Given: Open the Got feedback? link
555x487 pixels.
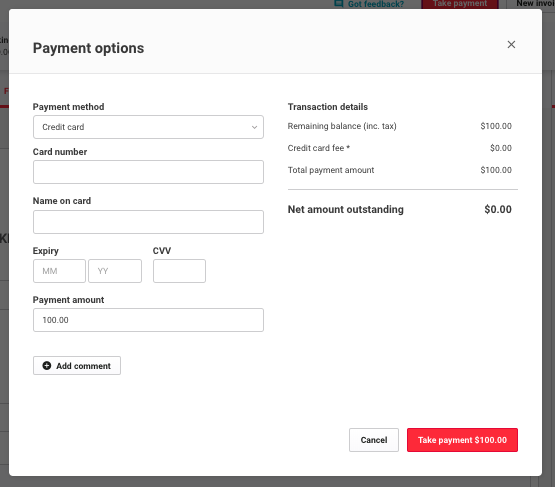Looking at the screenshot, I should pyautogui.click(x=376, y=4).
